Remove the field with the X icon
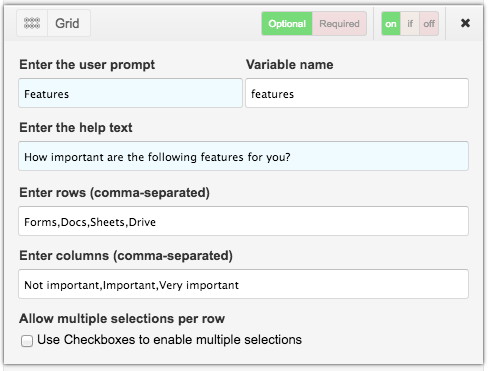The height and width of the screenshot is (371, 489). tap(465, 23)
